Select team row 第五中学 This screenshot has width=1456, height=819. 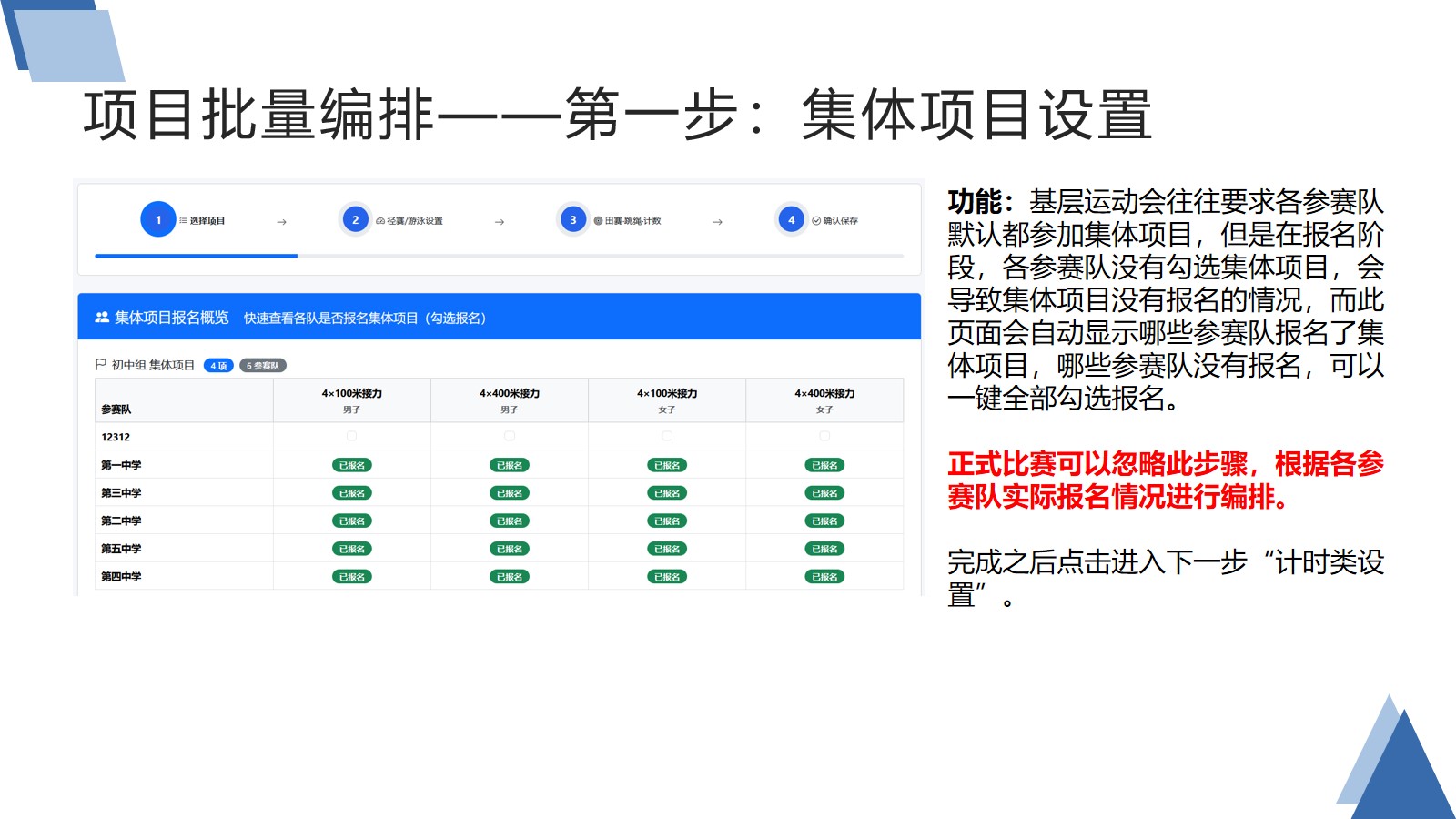pyautogui.click(x=499, y=549)
